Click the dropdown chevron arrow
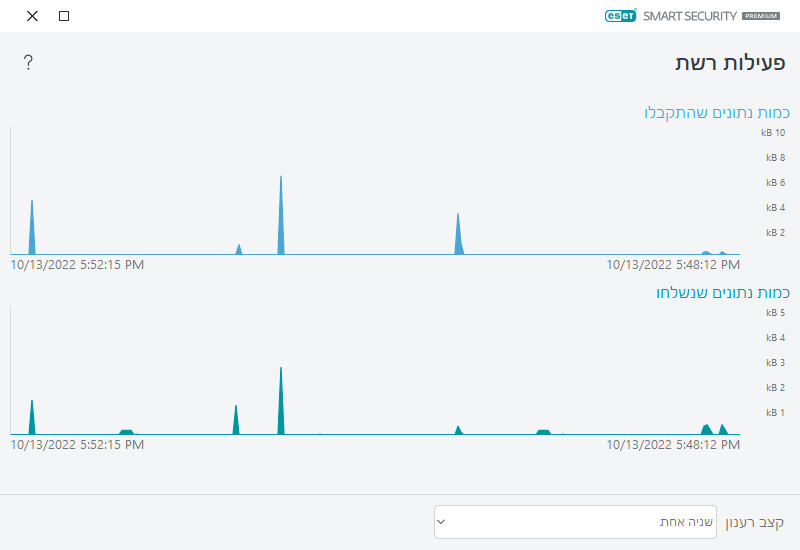The width and height of the screenshot is (800, 550). coord(441,522)
